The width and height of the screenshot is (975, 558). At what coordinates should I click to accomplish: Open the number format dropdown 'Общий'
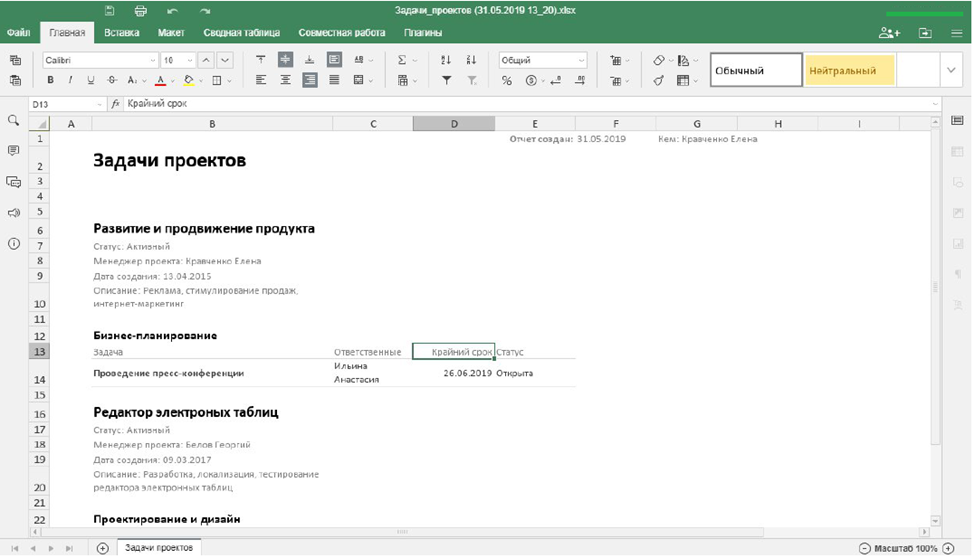(543, 60)
